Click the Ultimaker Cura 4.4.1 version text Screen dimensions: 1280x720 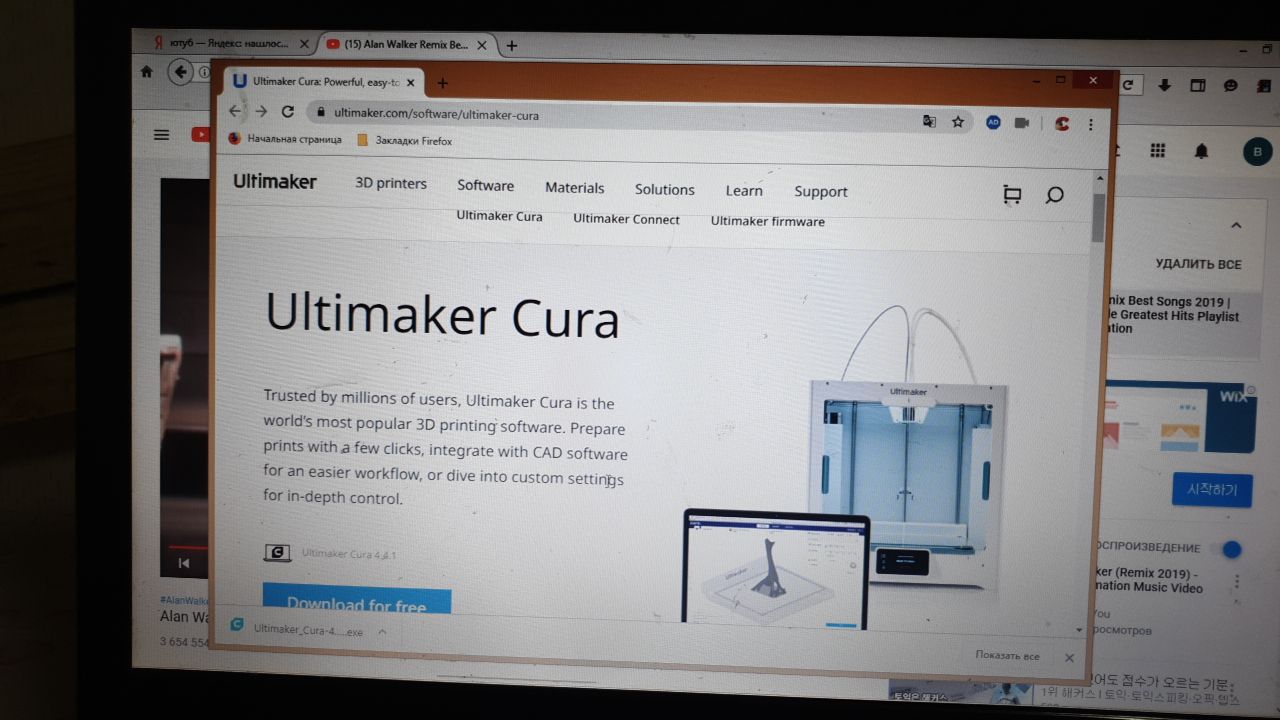tap(349, 554)
